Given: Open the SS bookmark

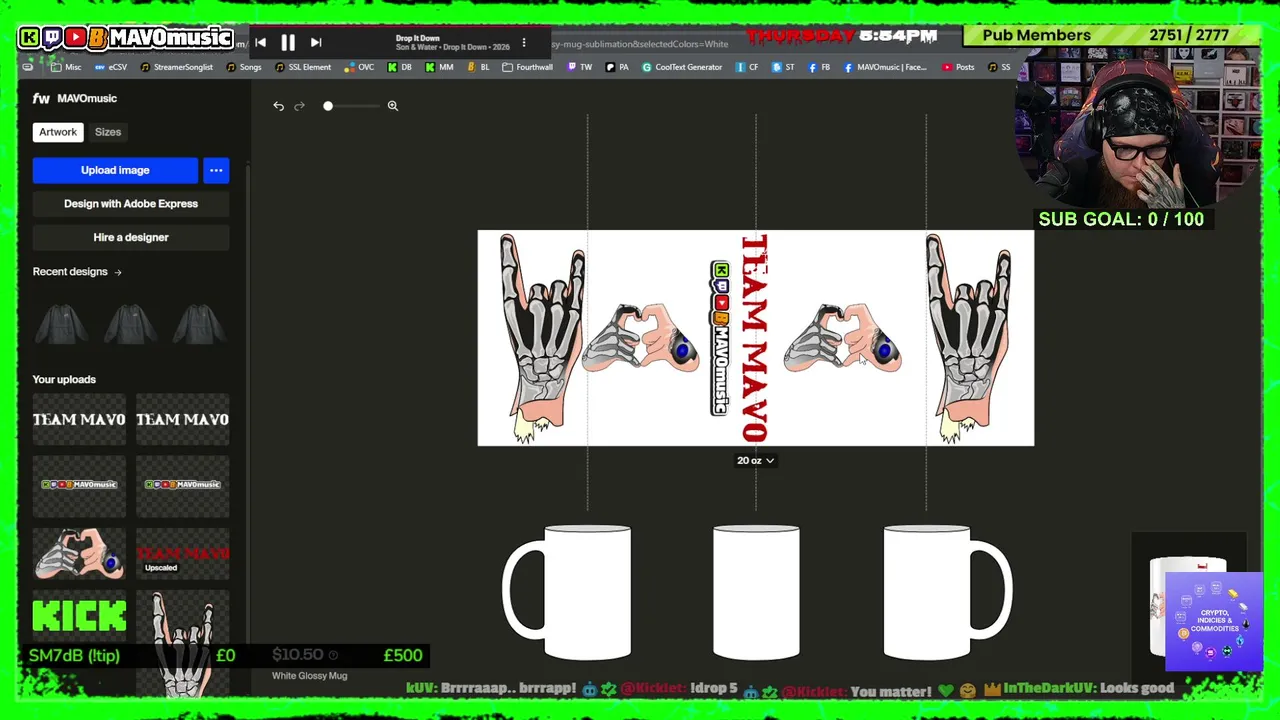Looking at the screenshot, I should tap(999, 67).
